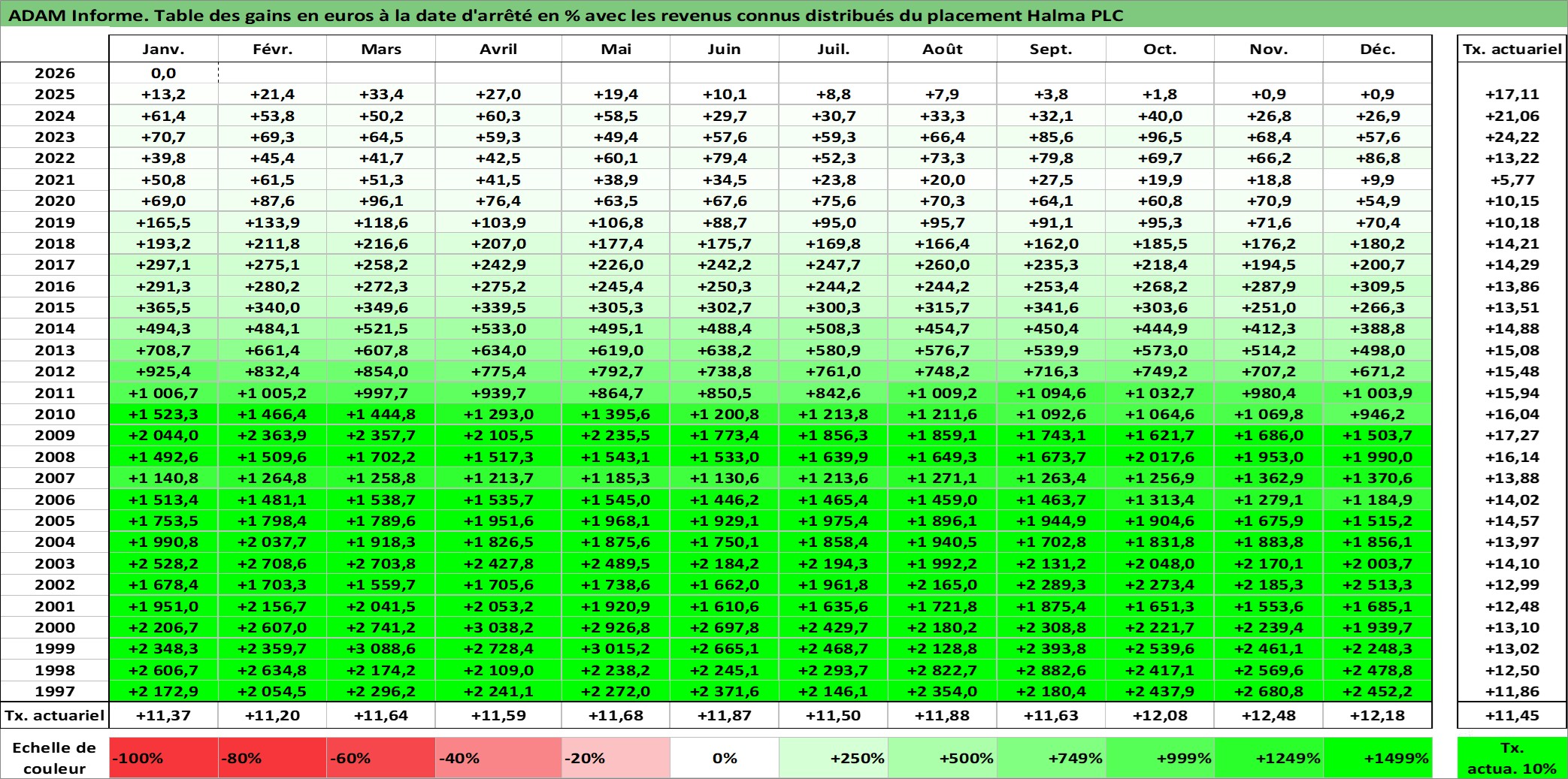Select the Avril column header

[498, 49]
